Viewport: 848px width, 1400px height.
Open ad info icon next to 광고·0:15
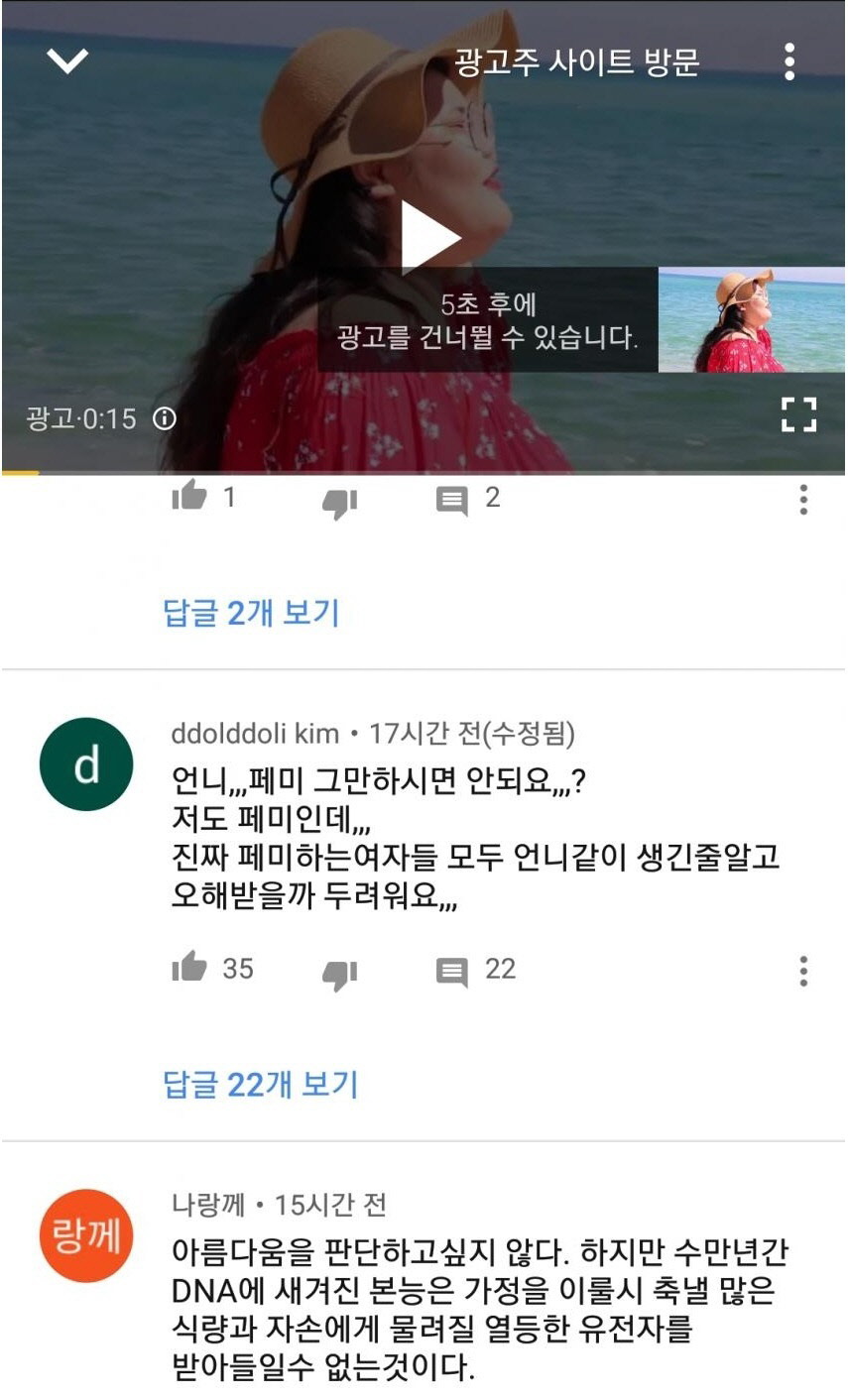click(x=165, y=418)
